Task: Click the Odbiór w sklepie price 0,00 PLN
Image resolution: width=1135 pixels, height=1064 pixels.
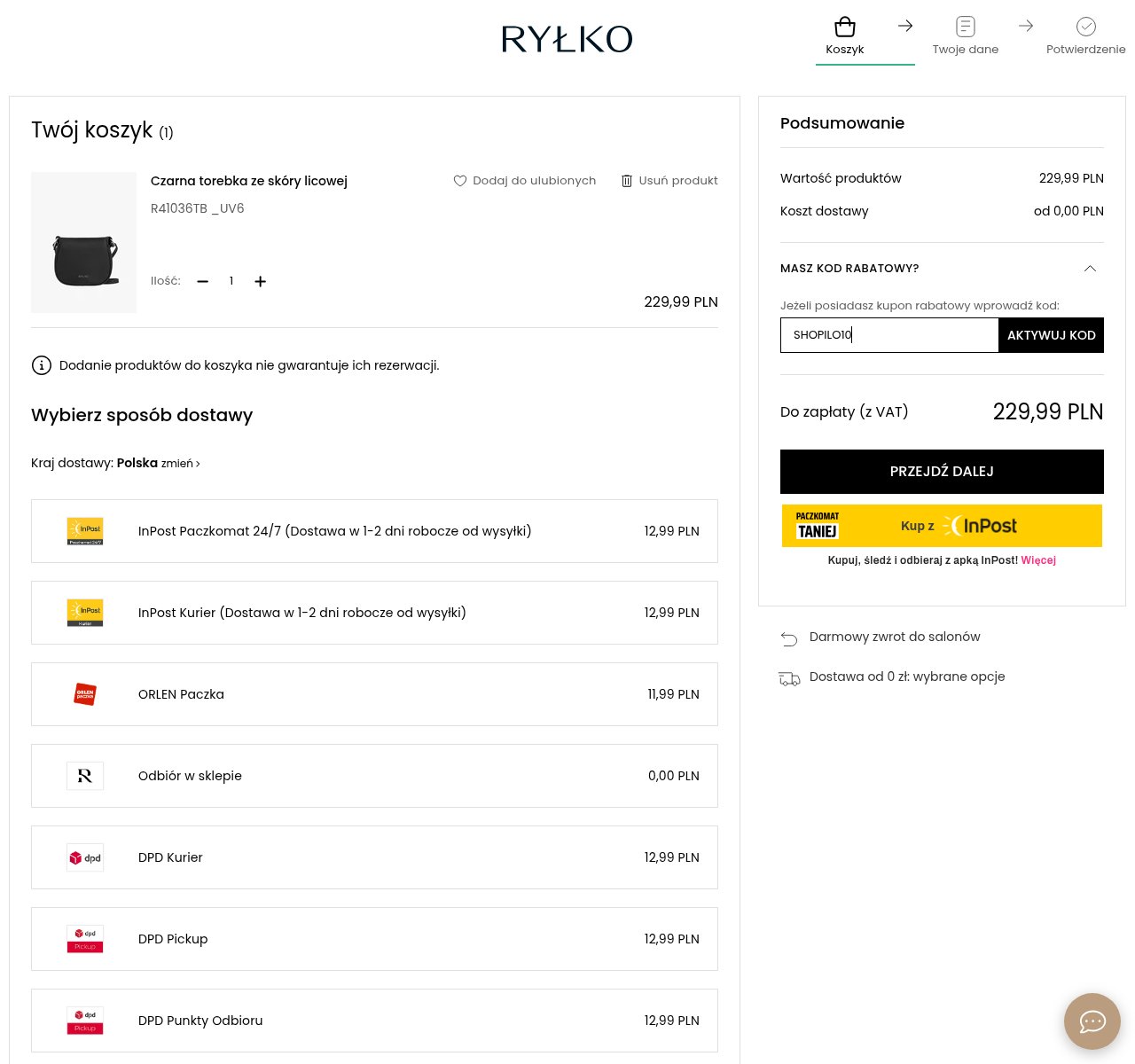Action: 674,776
